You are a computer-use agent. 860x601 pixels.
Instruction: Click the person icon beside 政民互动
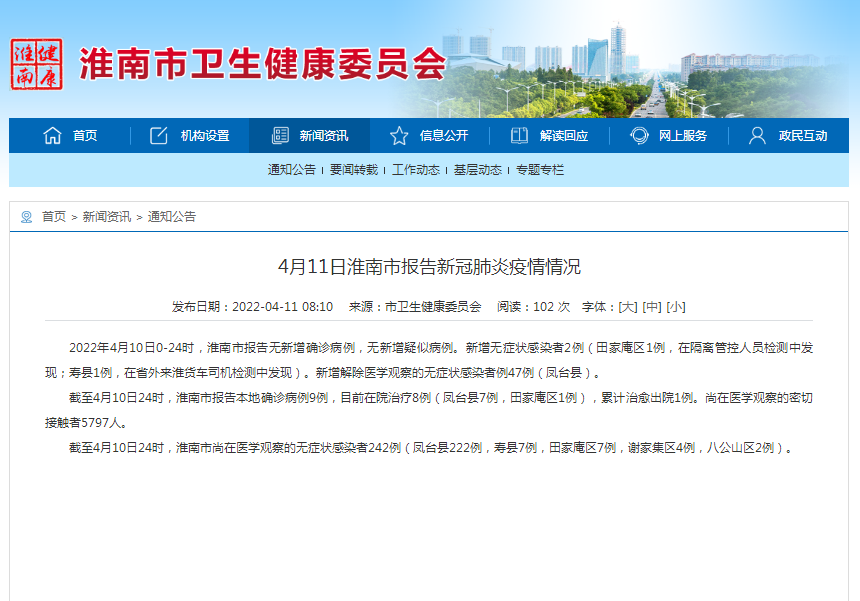click(755, 135)
